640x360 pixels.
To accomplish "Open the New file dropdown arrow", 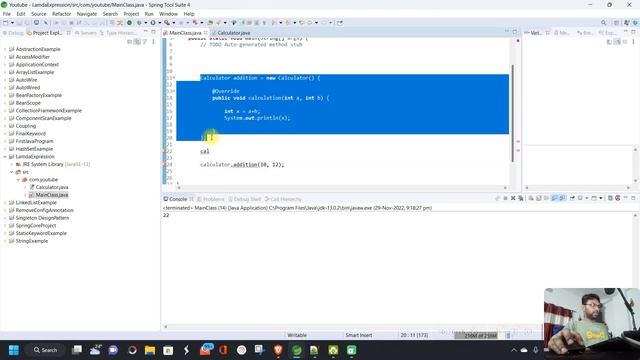I will 12,23.
